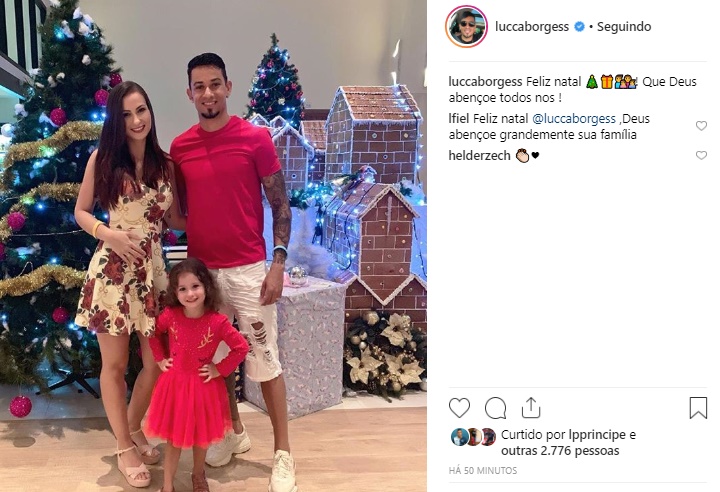Viewport: 720px width, 492px height.
Task: Click the HÁ 50 MINUTOS timestamp
Action: 483,470
